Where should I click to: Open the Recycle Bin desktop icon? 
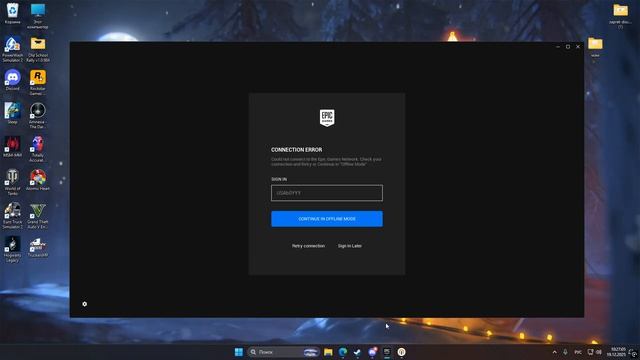[13, 13]
